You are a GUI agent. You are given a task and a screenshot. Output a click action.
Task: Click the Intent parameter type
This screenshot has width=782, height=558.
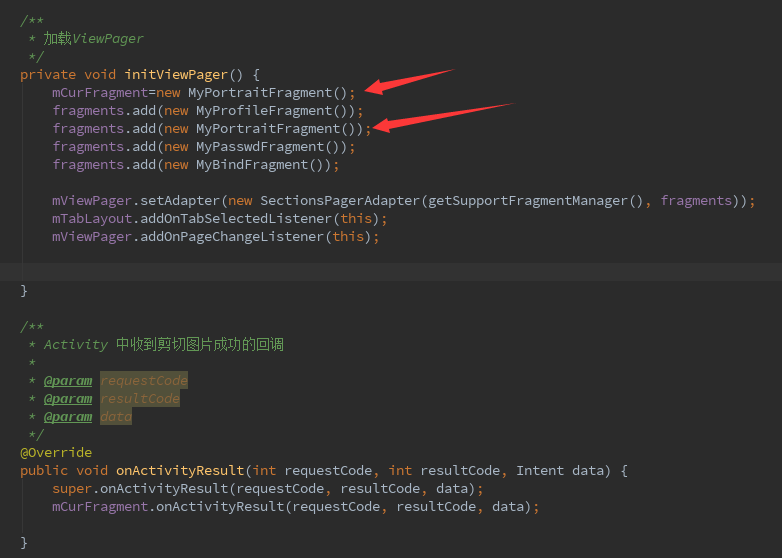pos(540,470)
